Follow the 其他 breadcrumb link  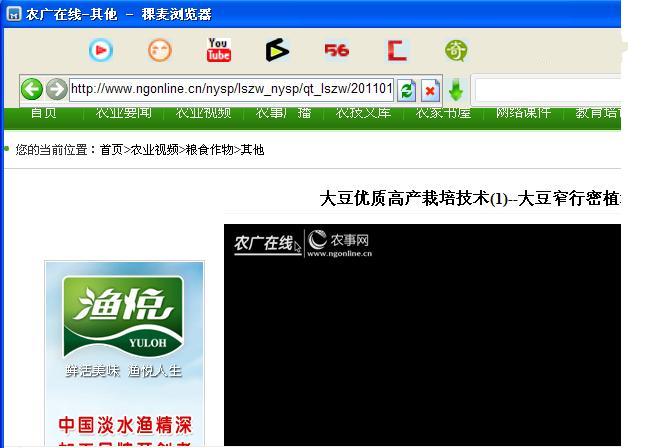252,150
